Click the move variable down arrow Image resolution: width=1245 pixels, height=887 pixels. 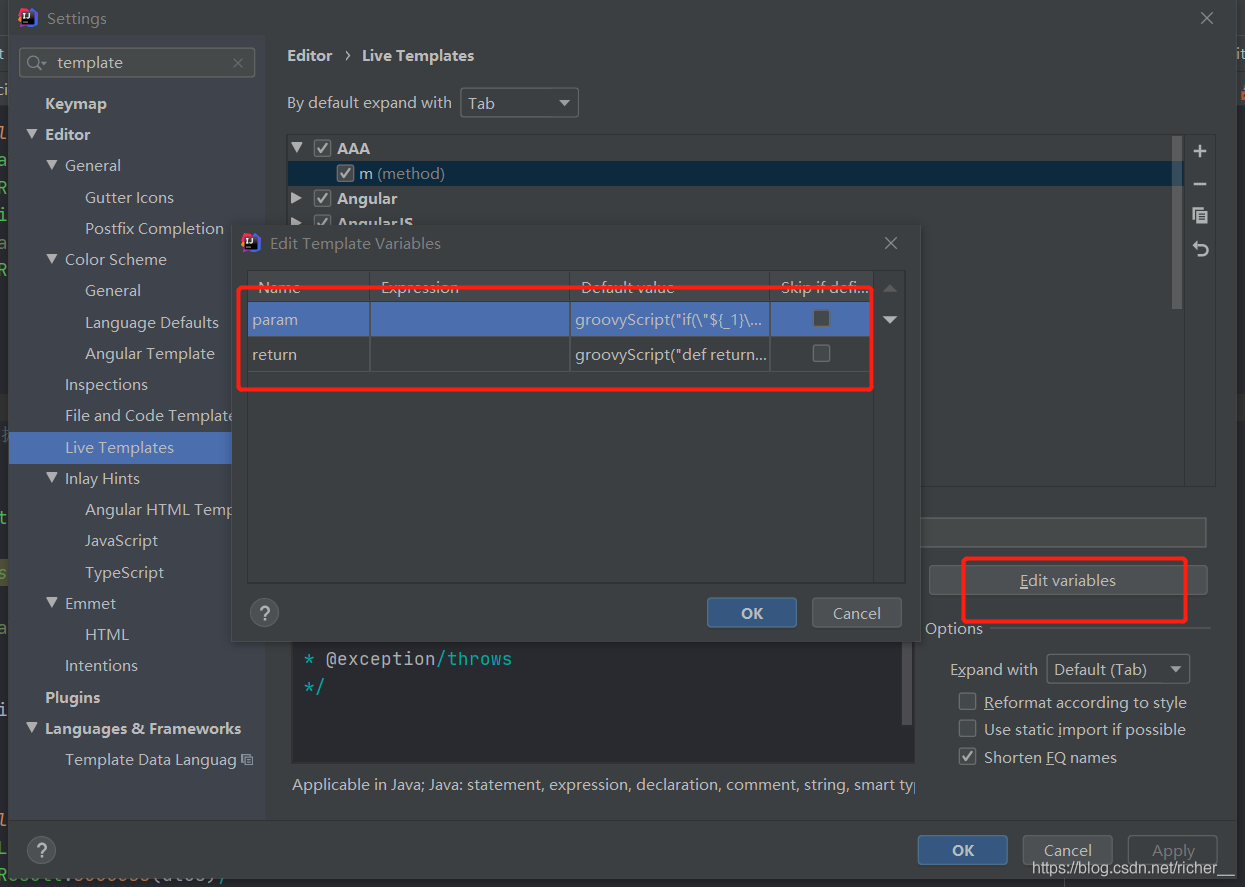(x=890, y=320)
